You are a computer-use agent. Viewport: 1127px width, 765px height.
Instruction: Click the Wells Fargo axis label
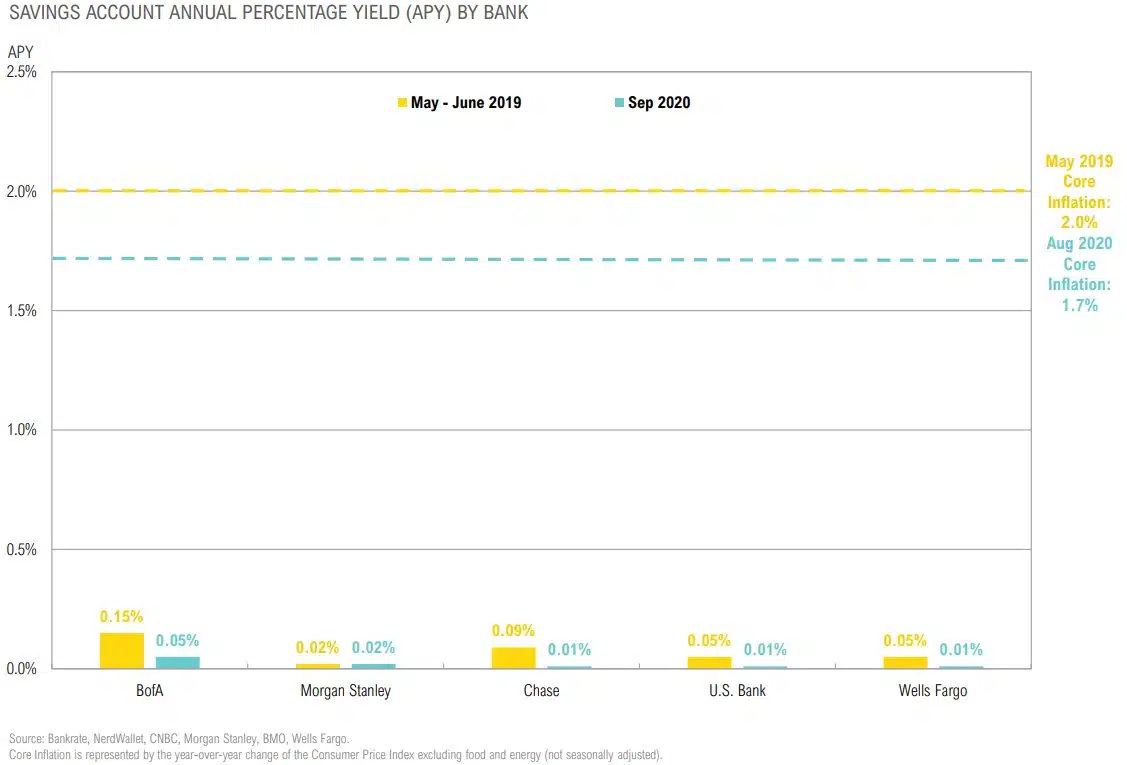(x=933, y=691)
